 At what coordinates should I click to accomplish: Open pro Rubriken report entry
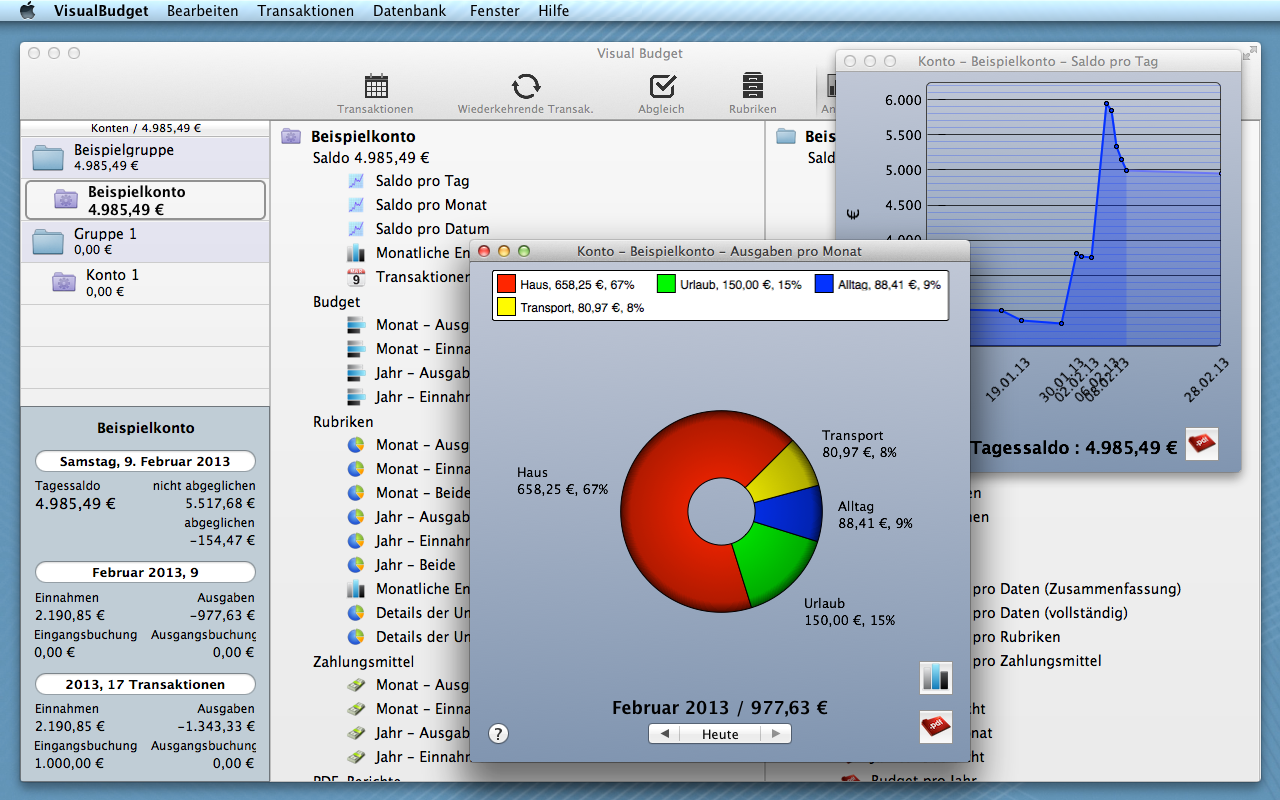[1016, 637]
